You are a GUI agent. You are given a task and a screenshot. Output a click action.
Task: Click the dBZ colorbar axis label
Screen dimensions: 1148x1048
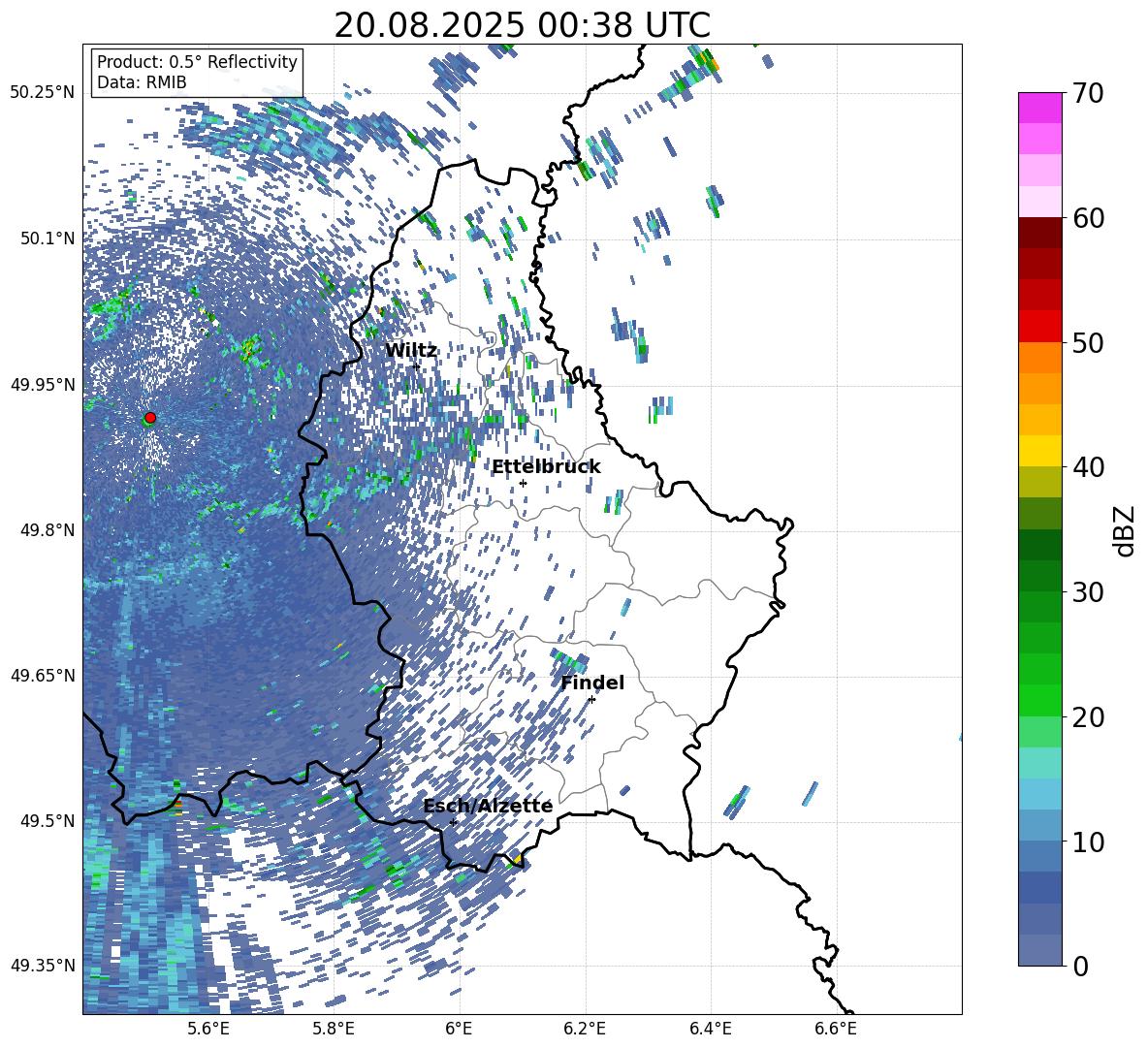pyautogui.click(x=1126, y=530)
